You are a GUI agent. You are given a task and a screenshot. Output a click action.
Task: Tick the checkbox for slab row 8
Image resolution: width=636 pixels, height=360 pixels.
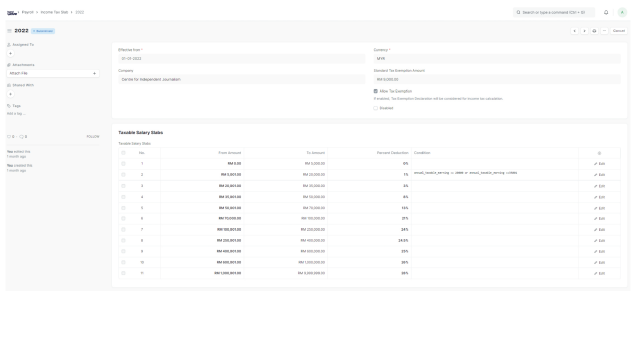(123, 240)
